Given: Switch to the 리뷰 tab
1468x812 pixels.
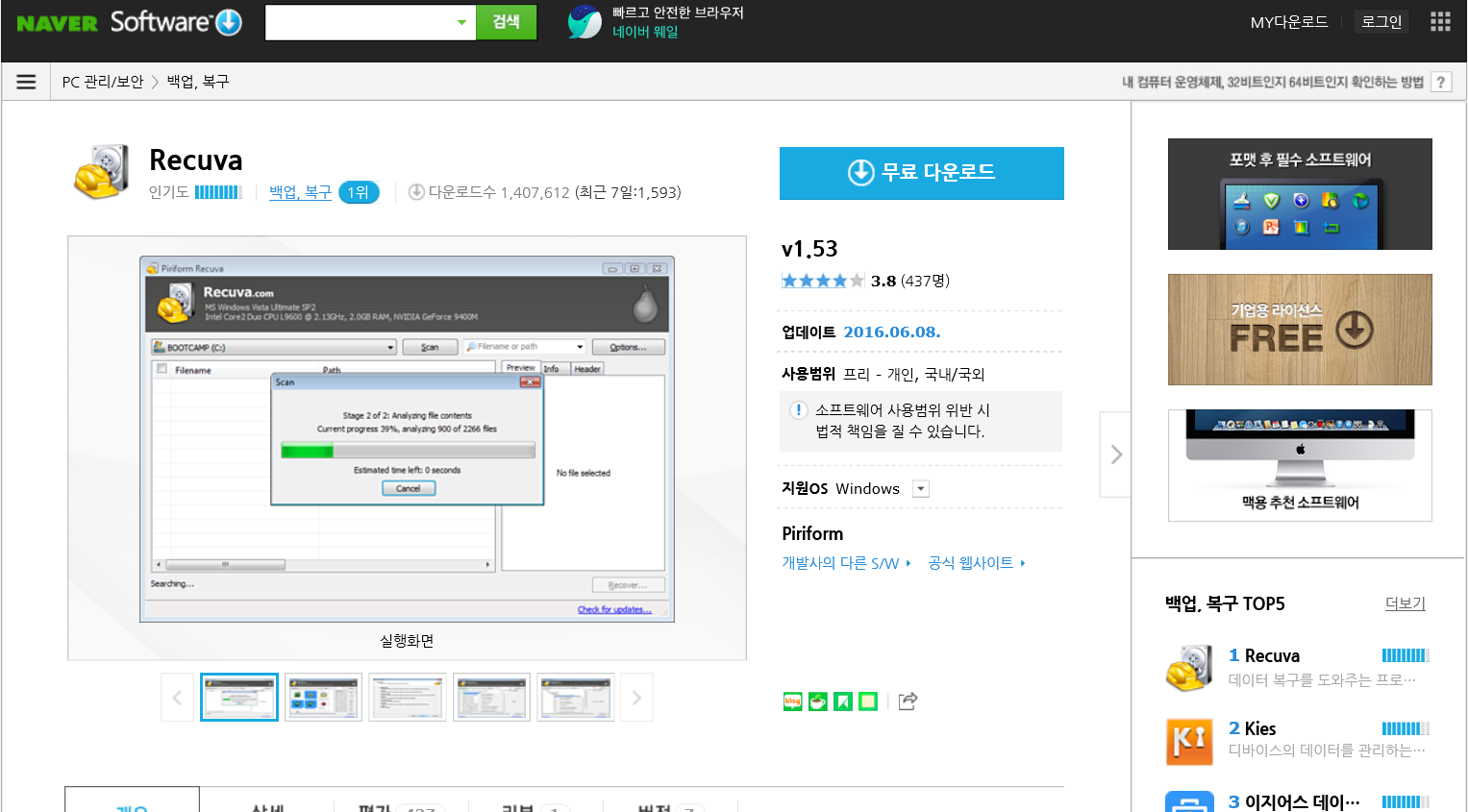Looking at the screenshot, I should pyautogui.click(x=535, y=805).
